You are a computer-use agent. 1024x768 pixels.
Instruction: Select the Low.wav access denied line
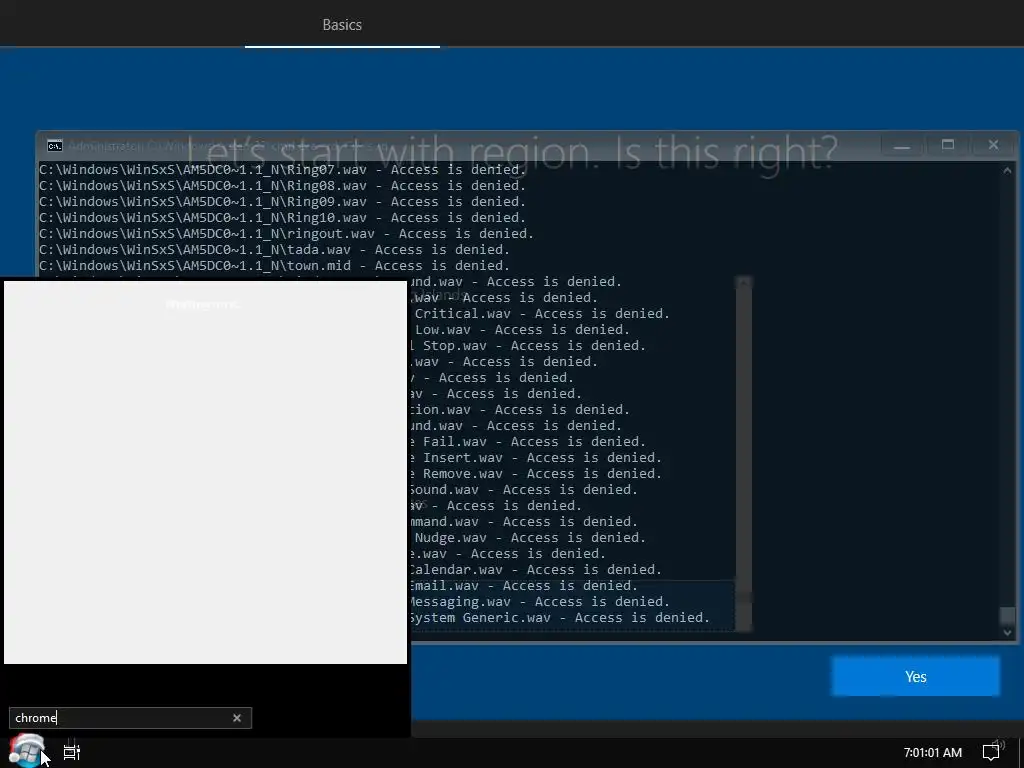tap(522, 330)
